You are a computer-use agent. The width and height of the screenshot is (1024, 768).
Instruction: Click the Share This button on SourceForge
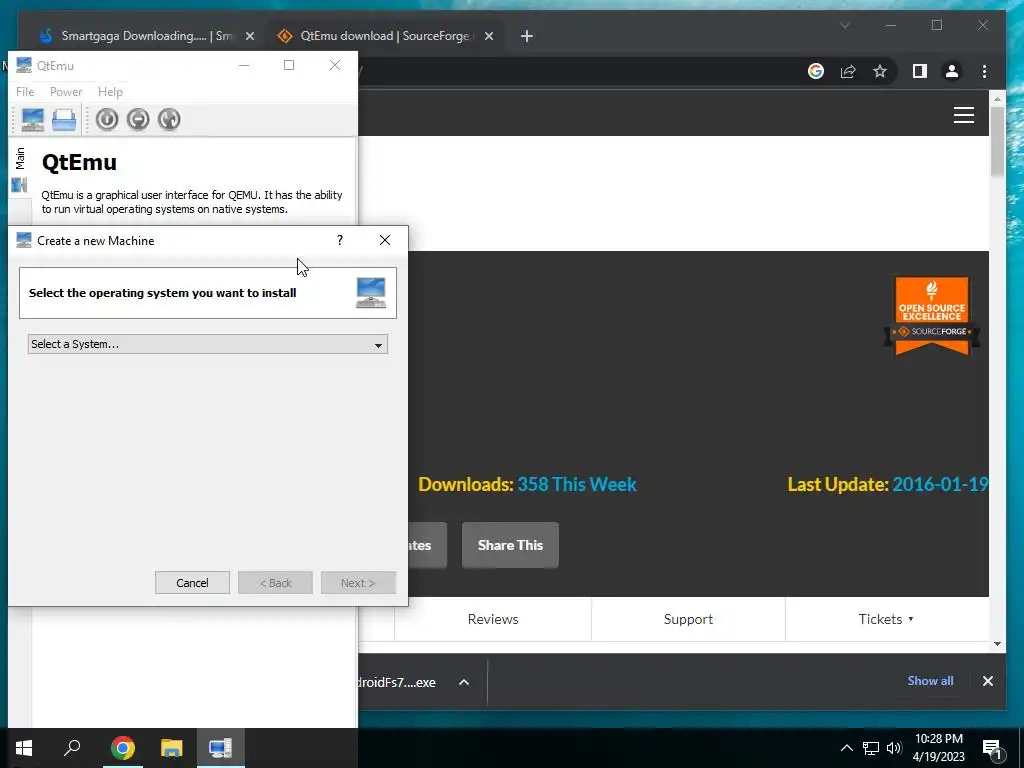(510, 545)
